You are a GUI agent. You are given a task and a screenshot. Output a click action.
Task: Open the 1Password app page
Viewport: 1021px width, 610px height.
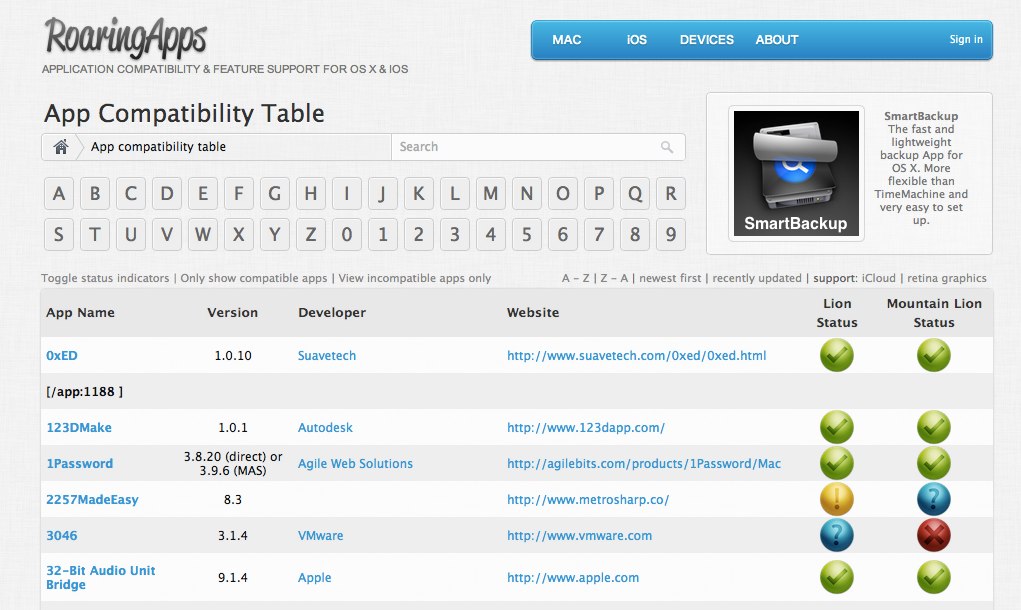tap(79, 464)
